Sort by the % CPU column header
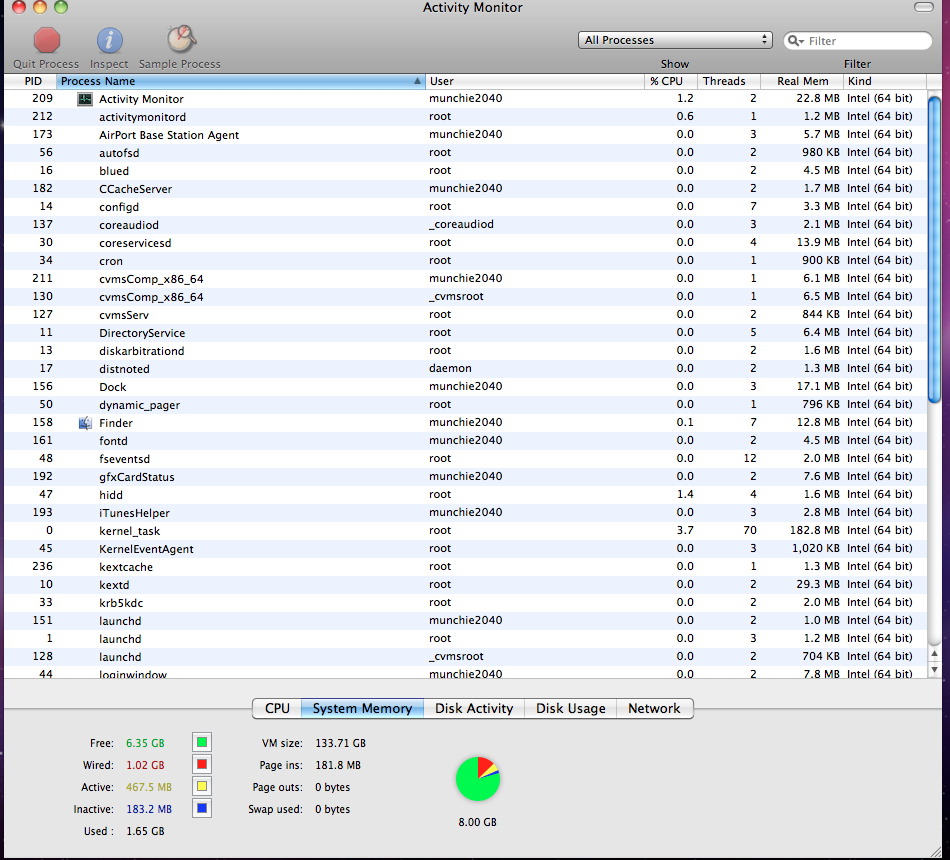 pyautogui.click(x=671, y=81)
